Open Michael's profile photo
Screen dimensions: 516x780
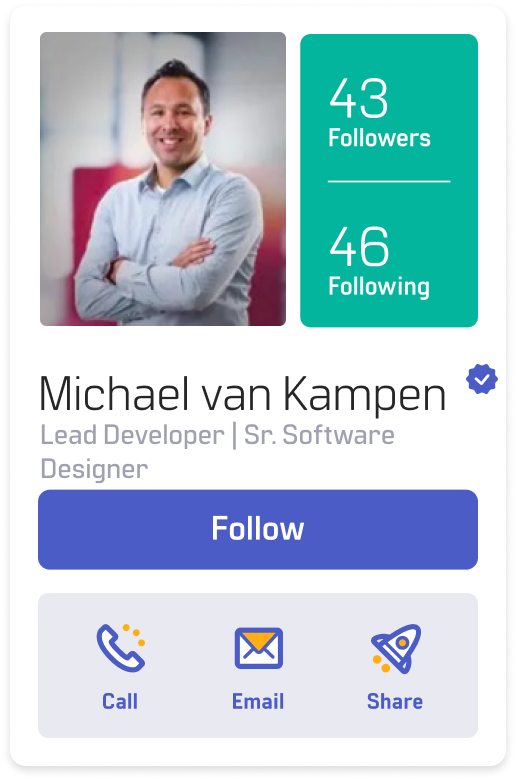[163, 179]
